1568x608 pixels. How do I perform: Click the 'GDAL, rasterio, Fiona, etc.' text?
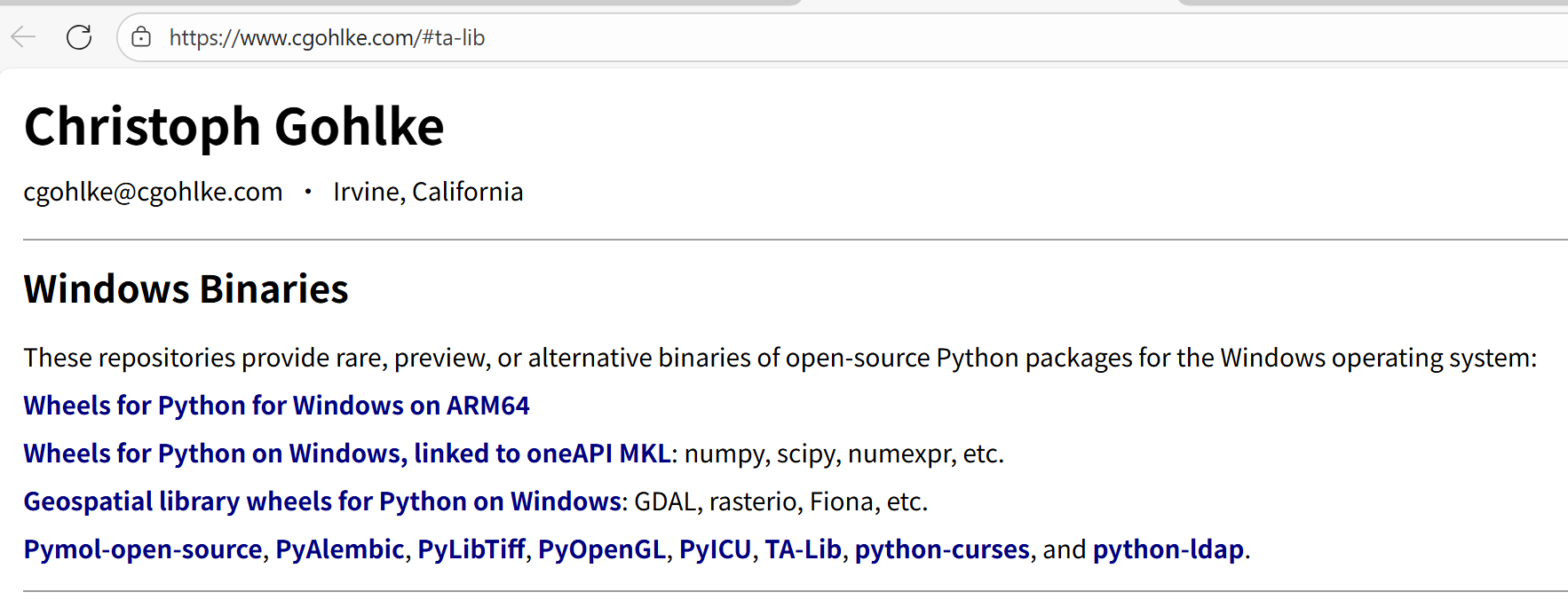tap(780, 501)
